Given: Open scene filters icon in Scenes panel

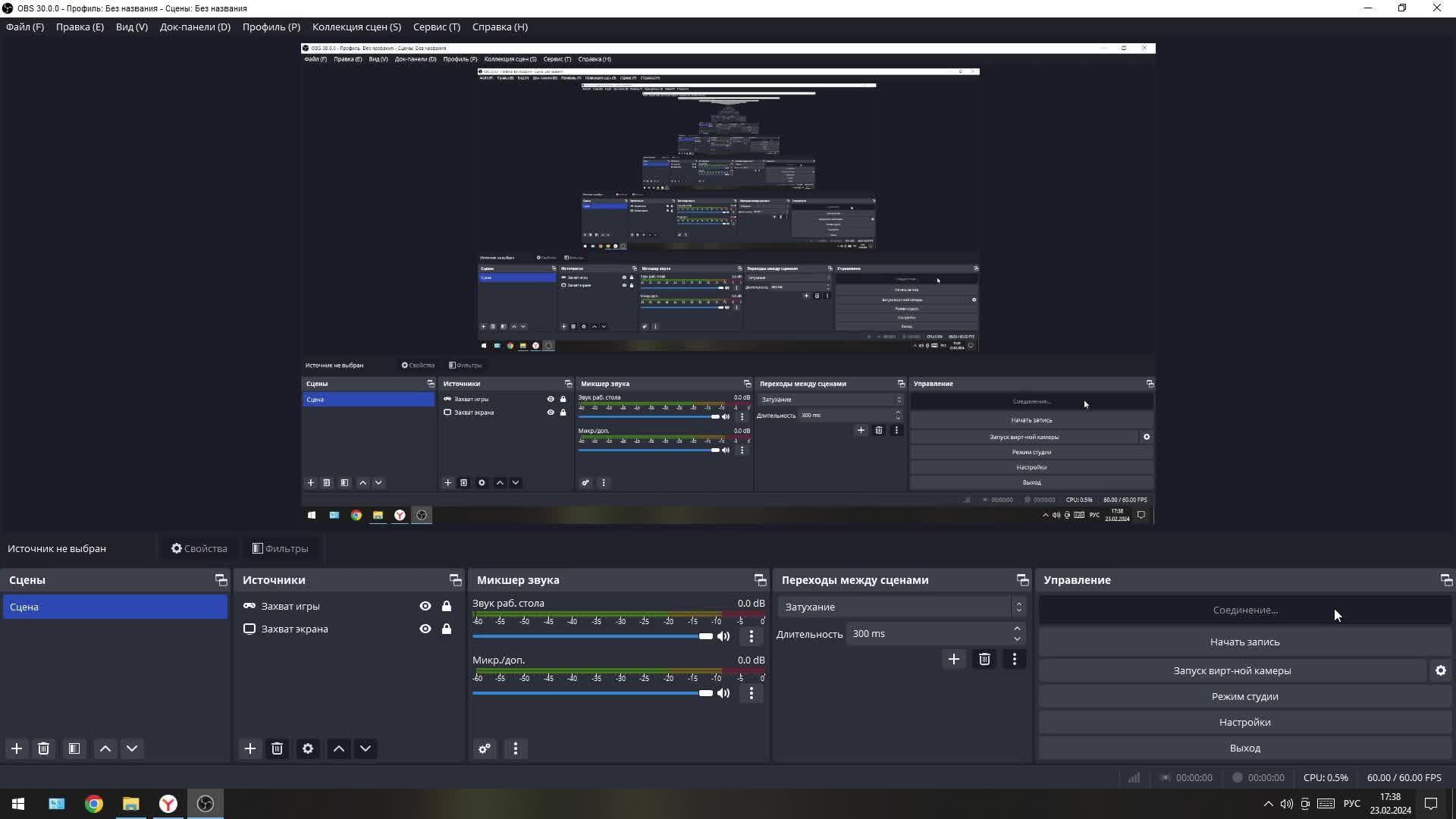Looking at the screenshot, I should (x=74, y=748).
